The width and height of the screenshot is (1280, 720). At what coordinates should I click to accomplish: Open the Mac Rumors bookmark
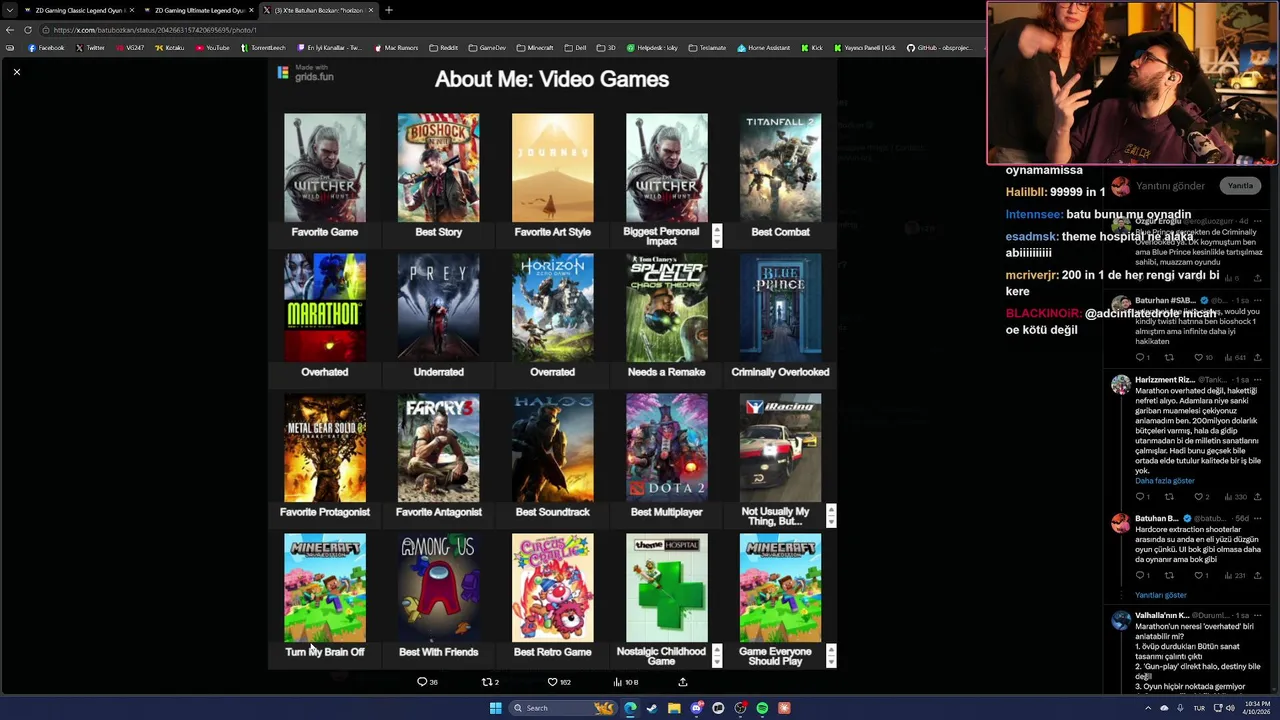pos(396,48)
